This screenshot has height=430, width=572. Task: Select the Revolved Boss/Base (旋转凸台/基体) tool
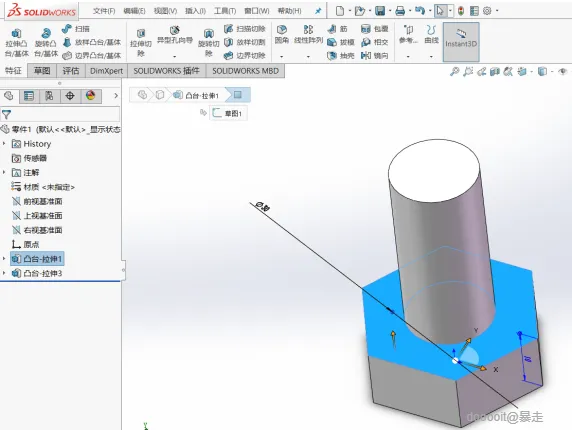[x=46, y=42]
